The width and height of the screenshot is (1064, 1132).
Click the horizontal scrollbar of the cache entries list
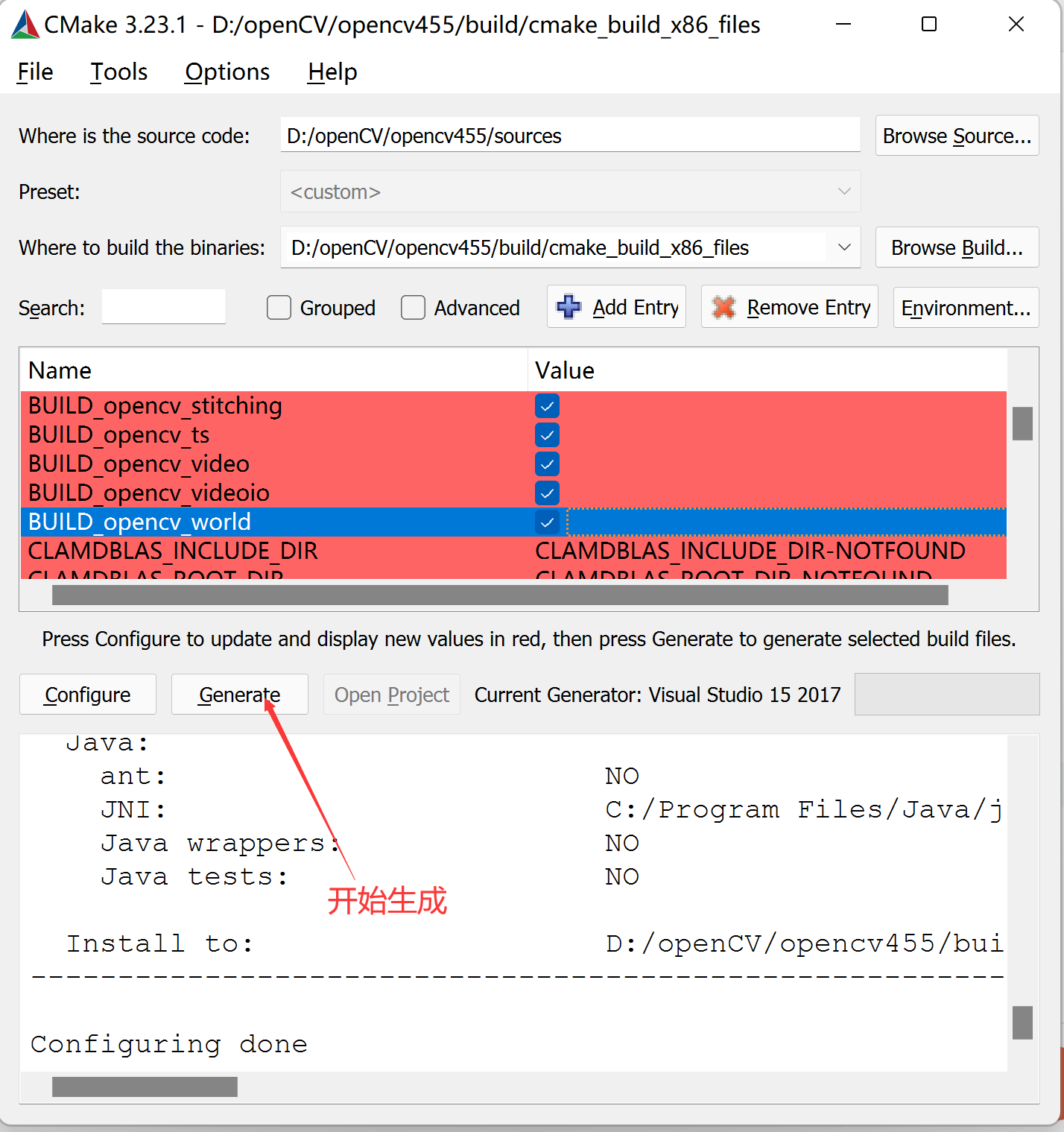pos(500,595)
